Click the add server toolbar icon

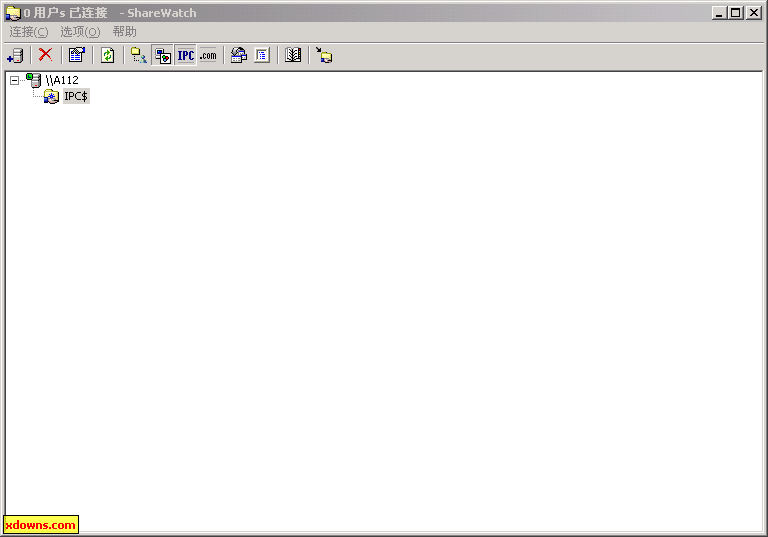[15, 55]
